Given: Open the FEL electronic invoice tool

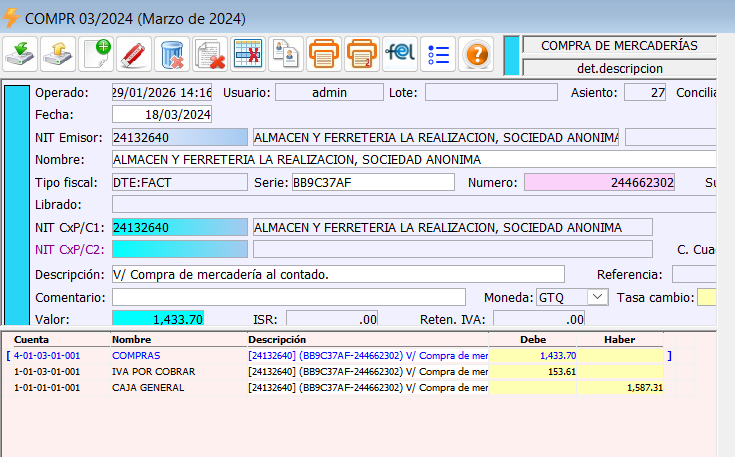Looking at the screenshot, I should coord(399,53).
